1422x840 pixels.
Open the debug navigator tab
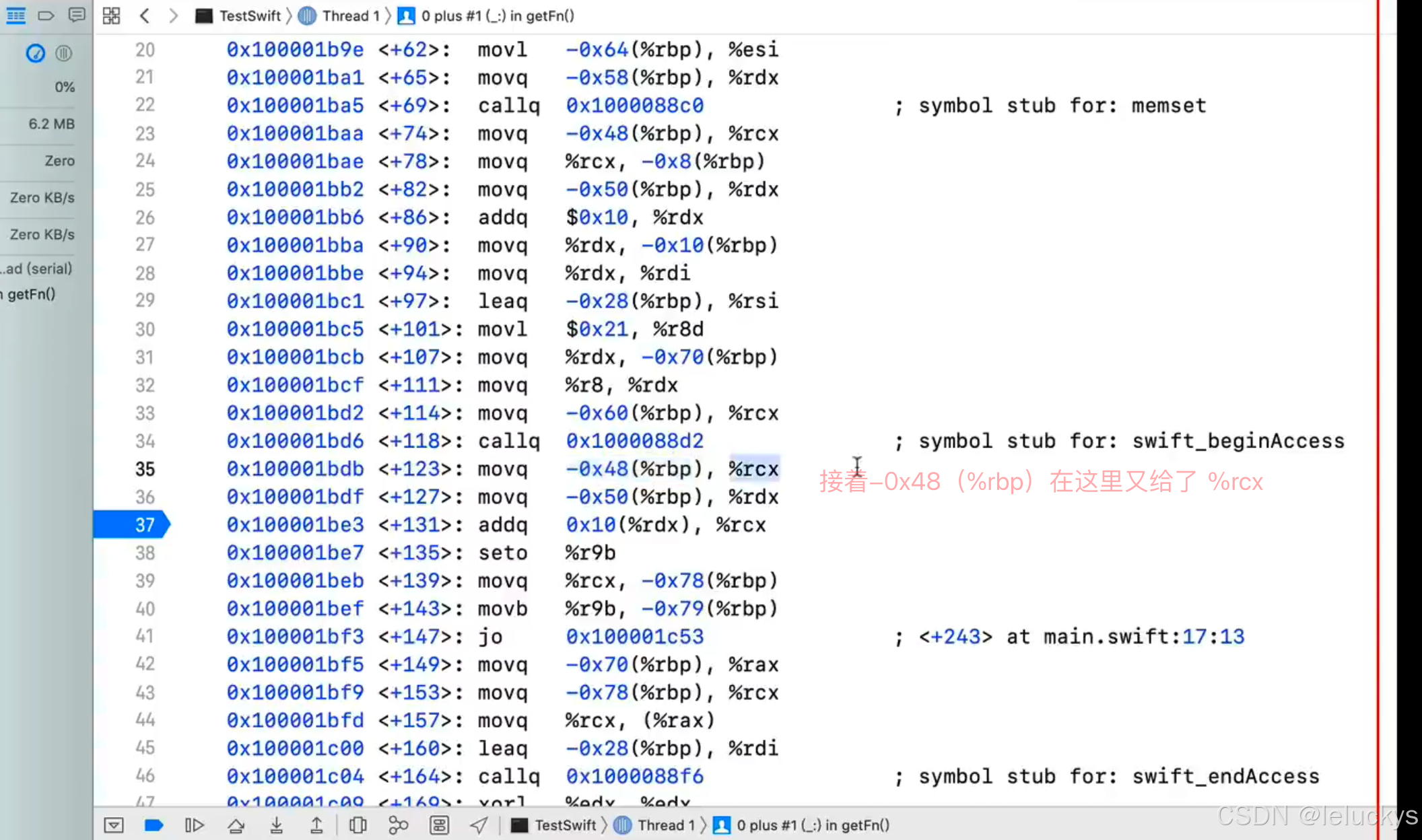coord(15,15)
